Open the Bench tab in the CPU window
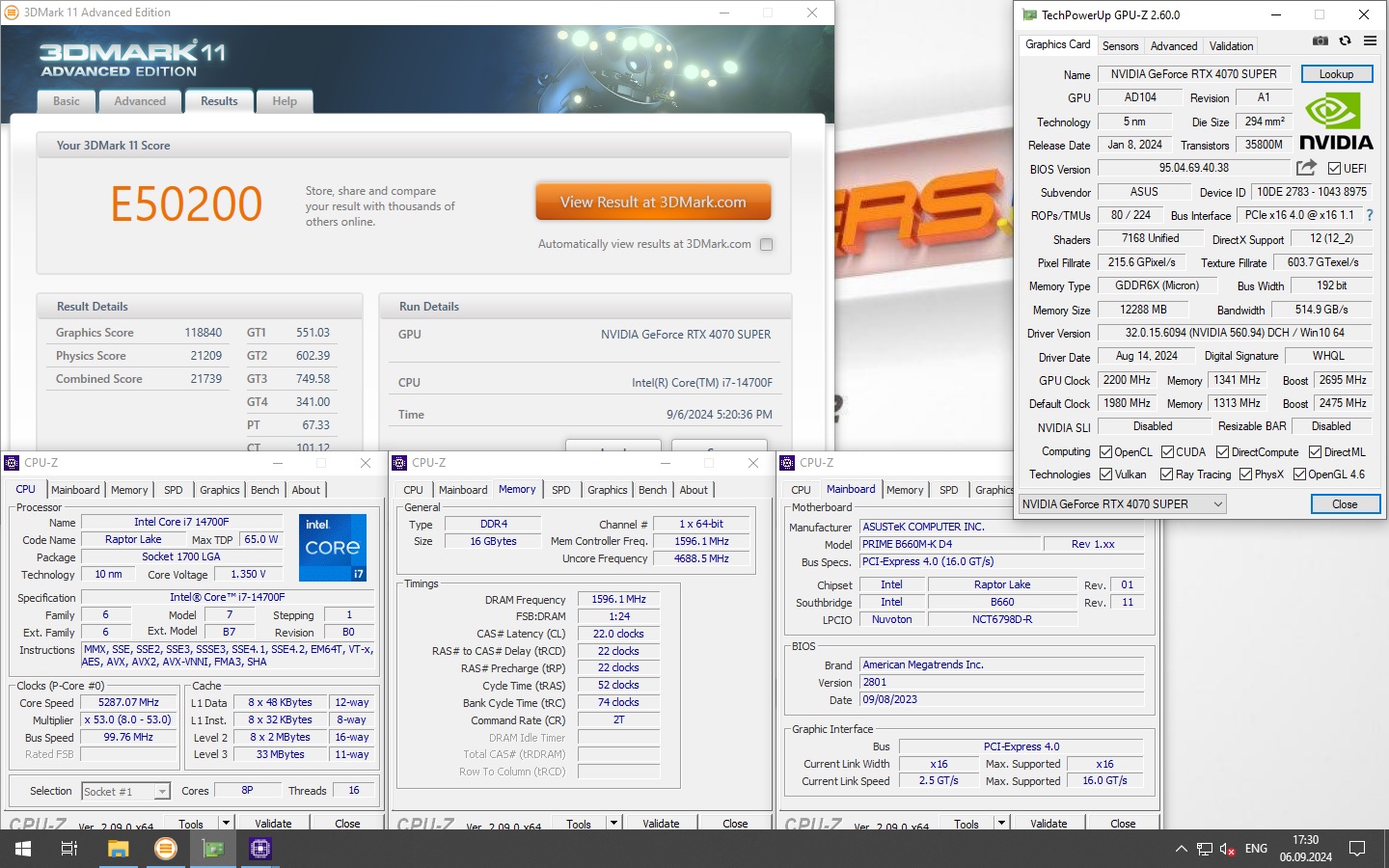The width and height of the screenshot is (1389, 868). (x=265, y=490)
